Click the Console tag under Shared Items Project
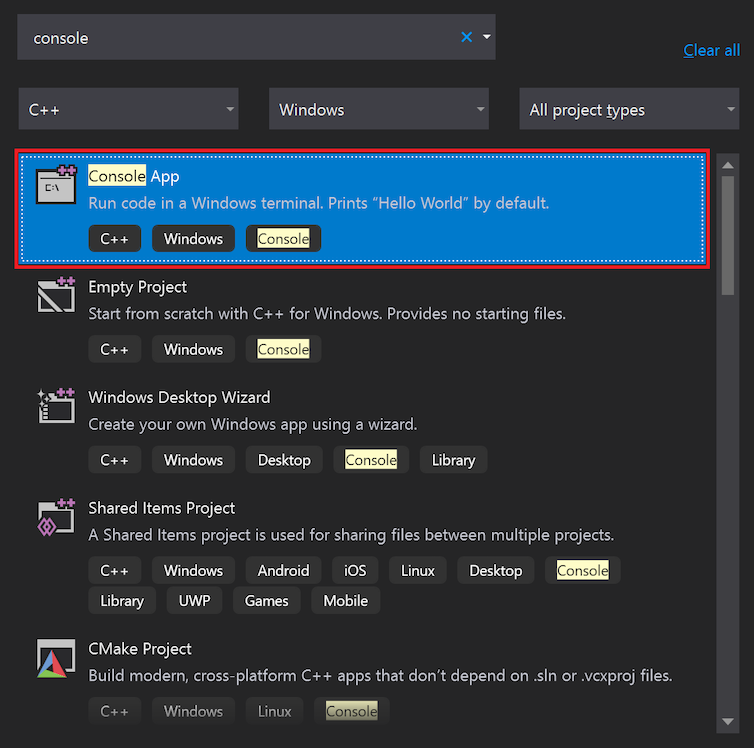This screenshot has height=748, width=754. [583, 570]
